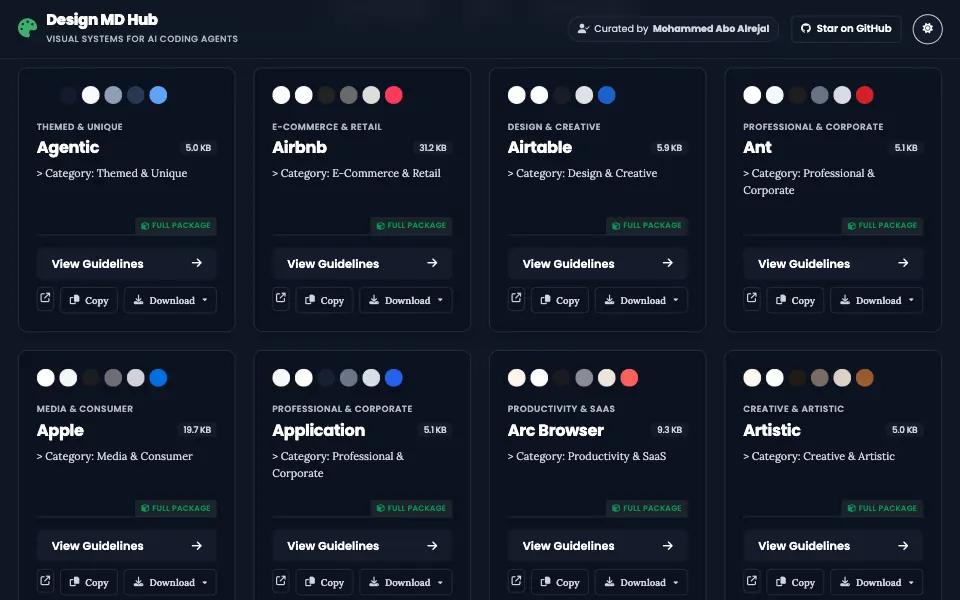Click the 31.2 KB size badge on Airbnb
The image size is (960, 600).
point(433,148)
